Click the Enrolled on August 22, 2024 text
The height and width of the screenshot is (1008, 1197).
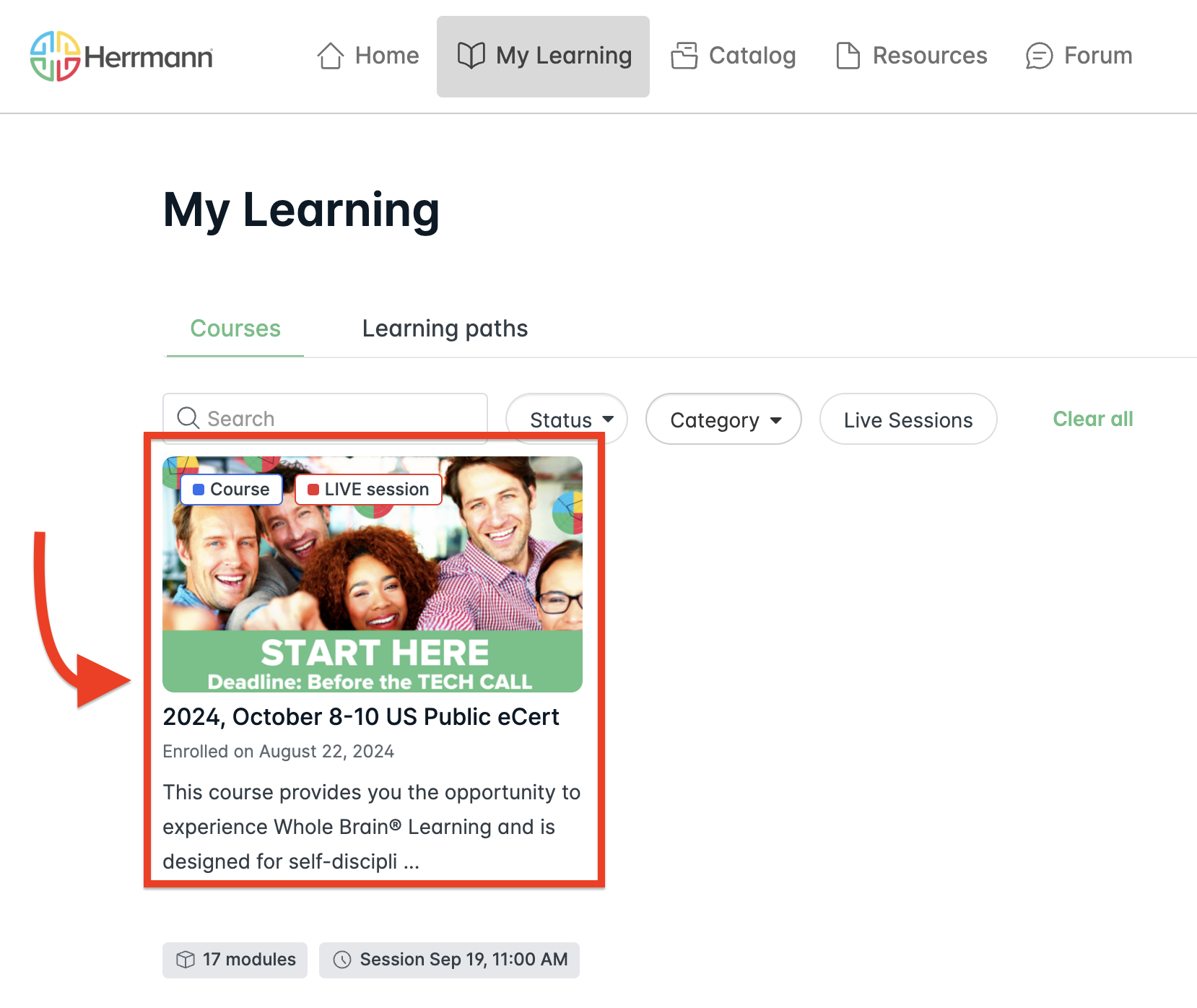coord(279,752)
